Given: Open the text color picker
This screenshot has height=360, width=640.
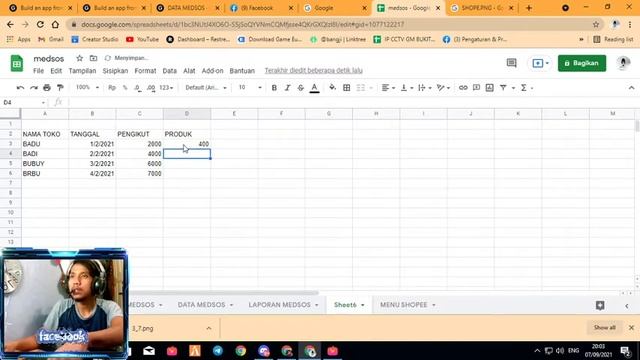Looking at the screenshot, I should pos(314,88).
